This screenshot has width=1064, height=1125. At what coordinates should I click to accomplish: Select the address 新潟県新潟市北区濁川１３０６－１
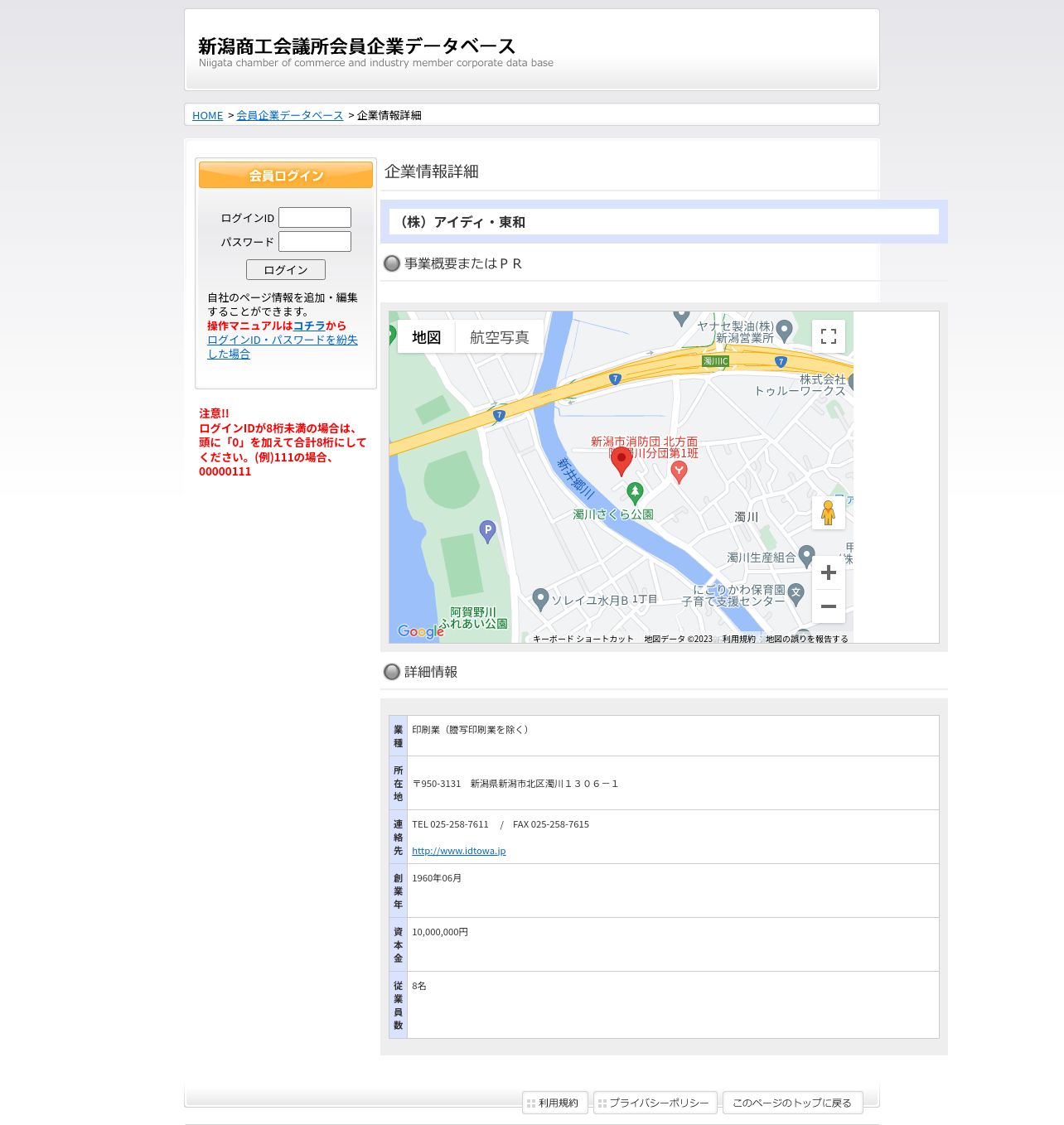[x=544, y=784]
